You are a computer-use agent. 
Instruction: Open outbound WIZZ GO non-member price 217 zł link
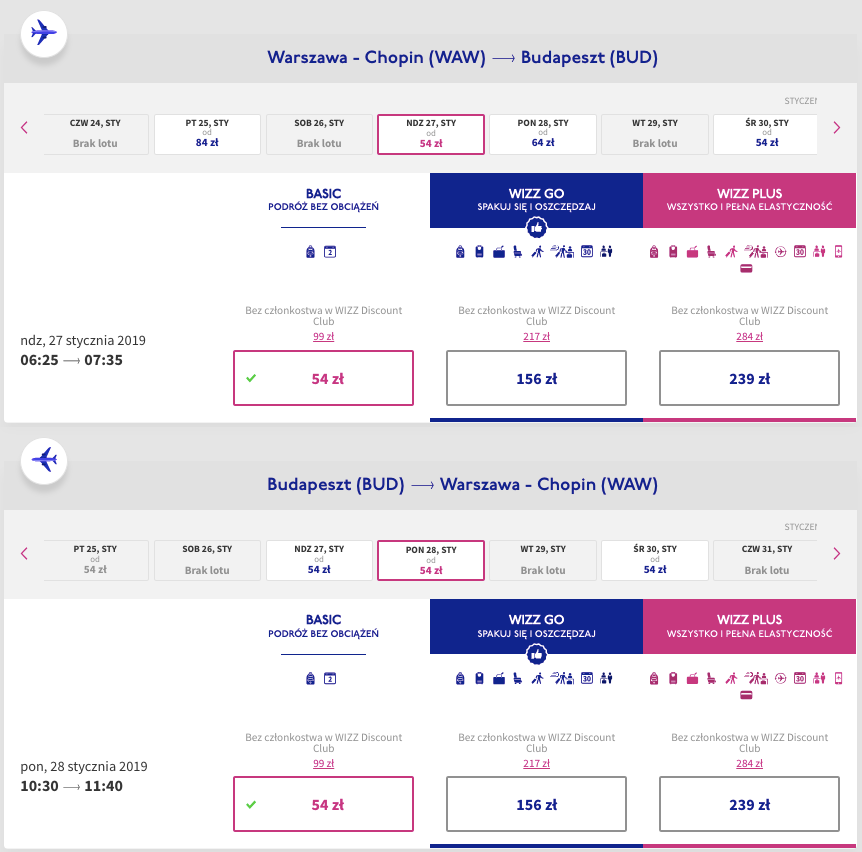coord(537,336)
